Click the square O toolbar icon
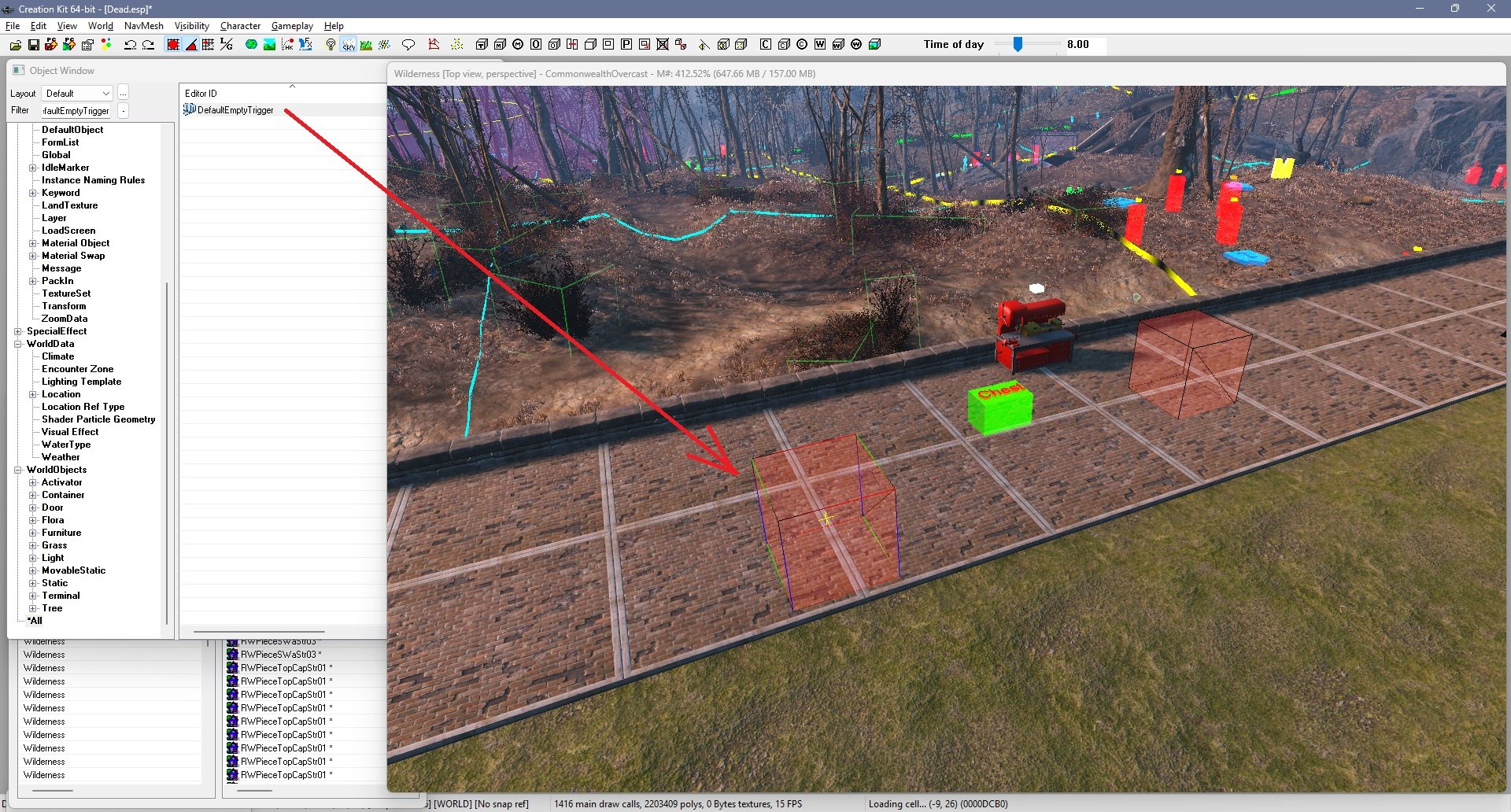Viewport: 1511px width, 812px height. tap(536, 45)
